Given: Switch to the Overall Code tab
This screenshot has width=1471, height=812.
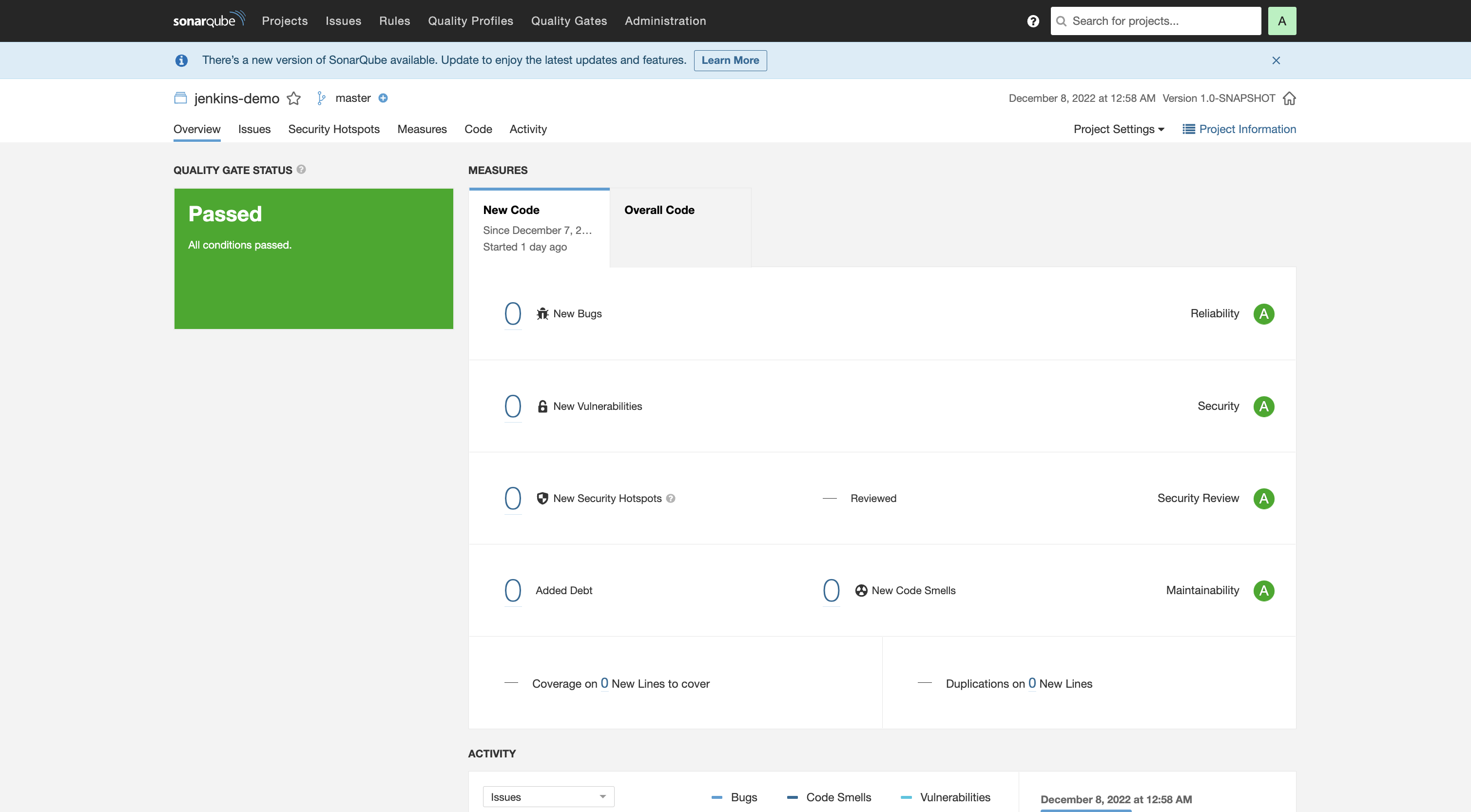Looking at the screenshot, I should [x=659, y=210].
